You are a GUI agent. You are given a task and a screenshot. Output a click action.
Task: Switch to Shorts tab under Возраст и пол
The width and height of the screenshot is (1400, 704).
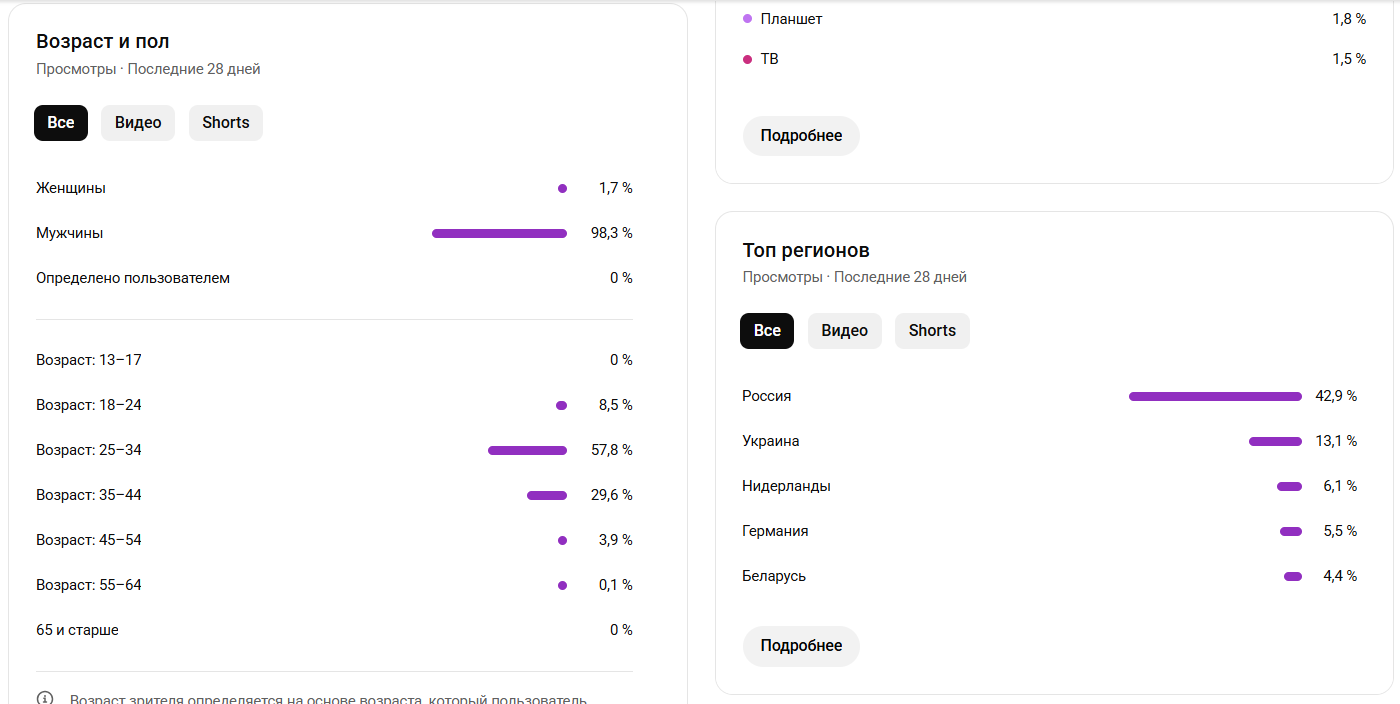tap(226, 123)
